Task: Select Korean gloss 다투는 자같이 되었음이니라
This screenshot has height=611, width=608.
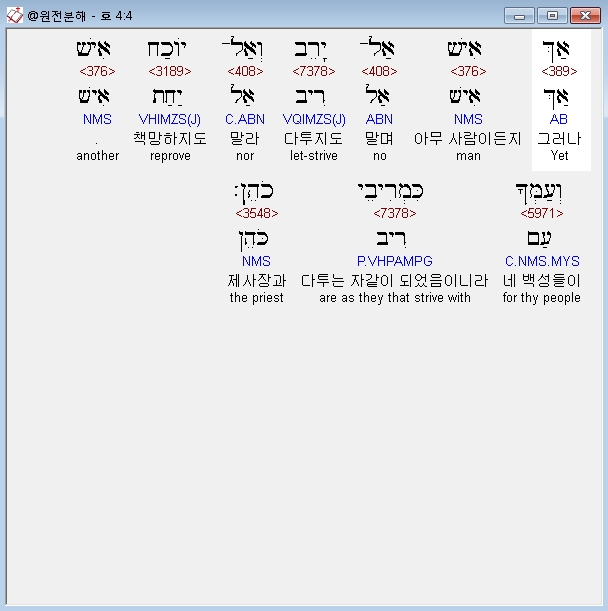Action: [394, 281]
